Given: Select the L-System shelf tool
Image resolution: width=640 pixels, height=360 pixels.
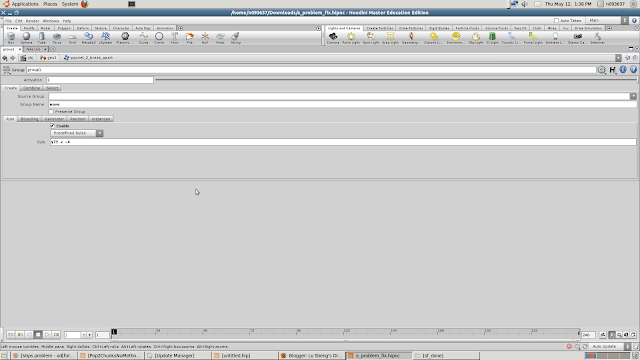Looking at the screenshot, I should (105, 38).
